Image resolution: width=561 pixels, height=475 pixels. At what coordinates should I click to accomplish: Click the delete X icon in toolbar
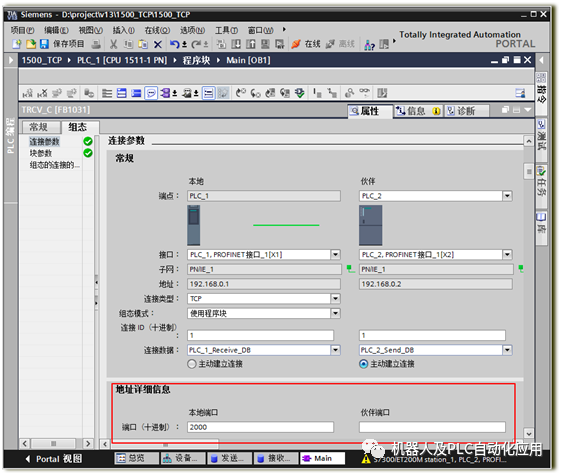click(157, 44)
